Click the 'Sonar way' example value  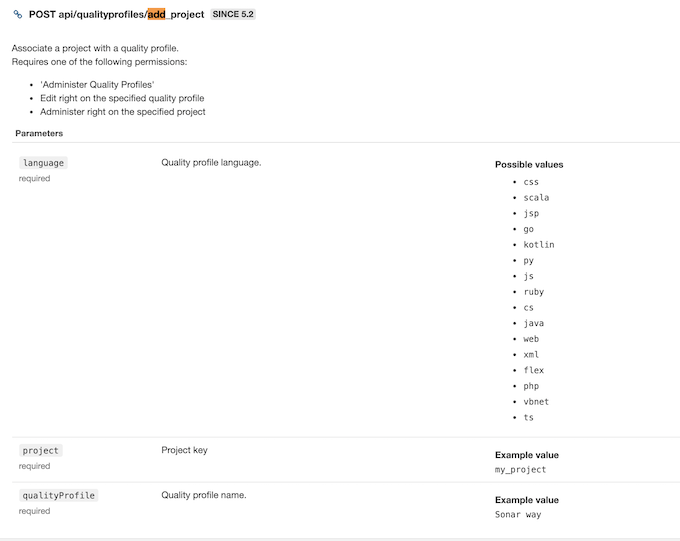(x=518, y=515)
